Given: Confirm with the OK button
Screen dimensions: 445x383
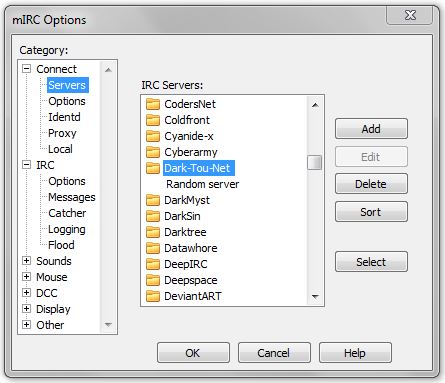Looking at the screenshot, I should pos(193,353).
